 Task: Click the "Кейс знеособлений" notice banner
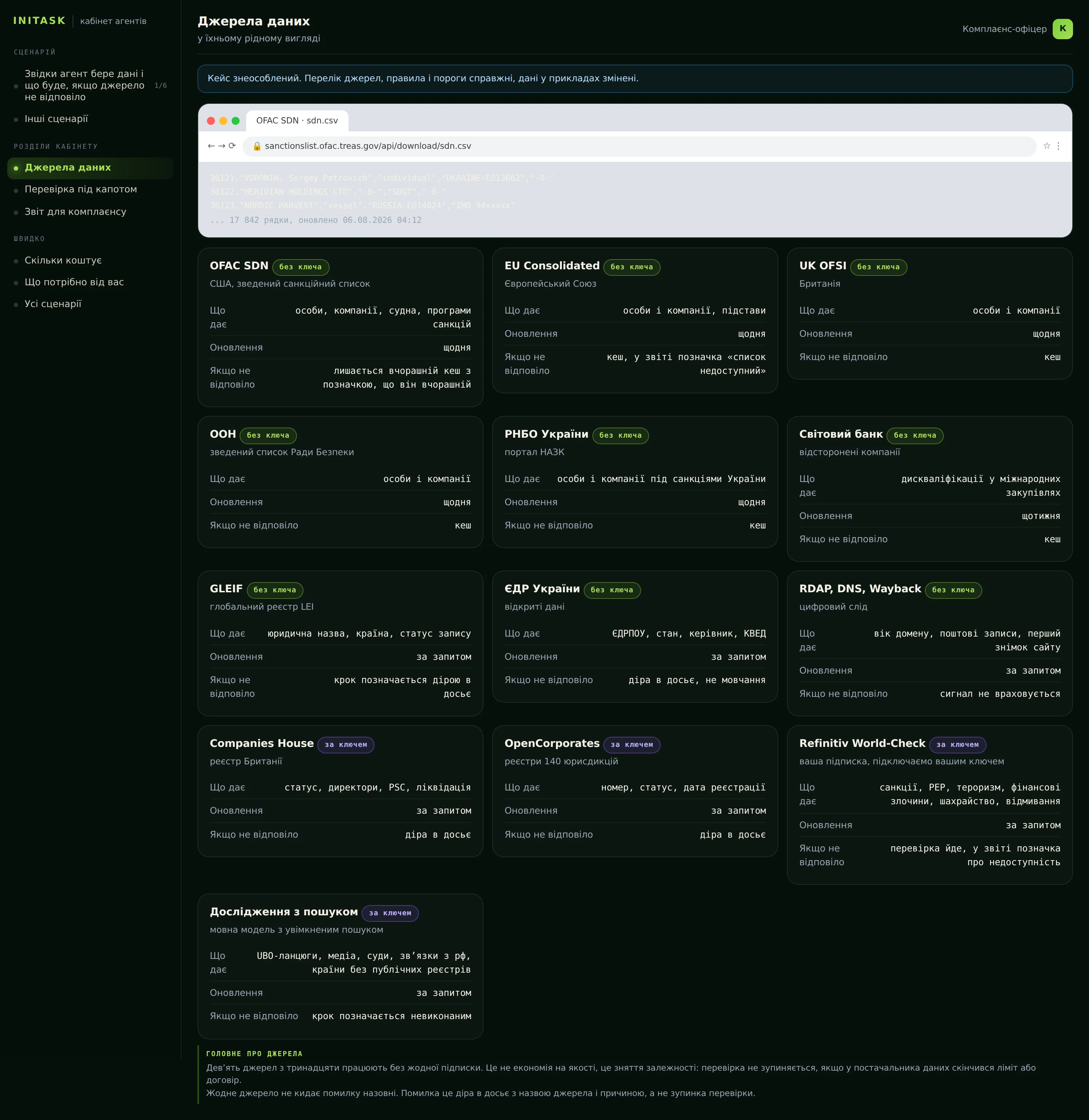[635, 78]
